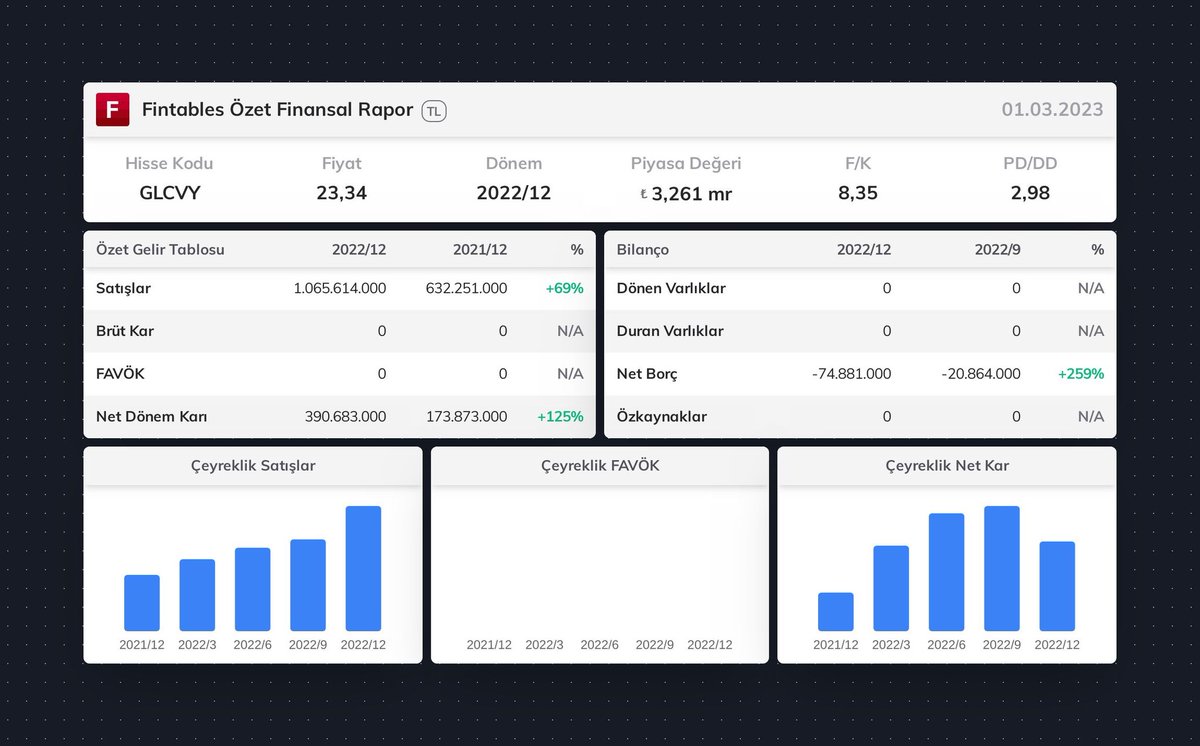The image size is (1200, 746).
Task: Click the +69% sales change
Action: point(564,288)
